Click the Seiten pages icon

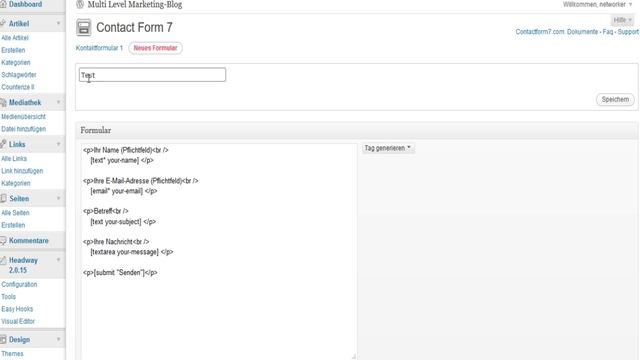(x=3, y=198)
